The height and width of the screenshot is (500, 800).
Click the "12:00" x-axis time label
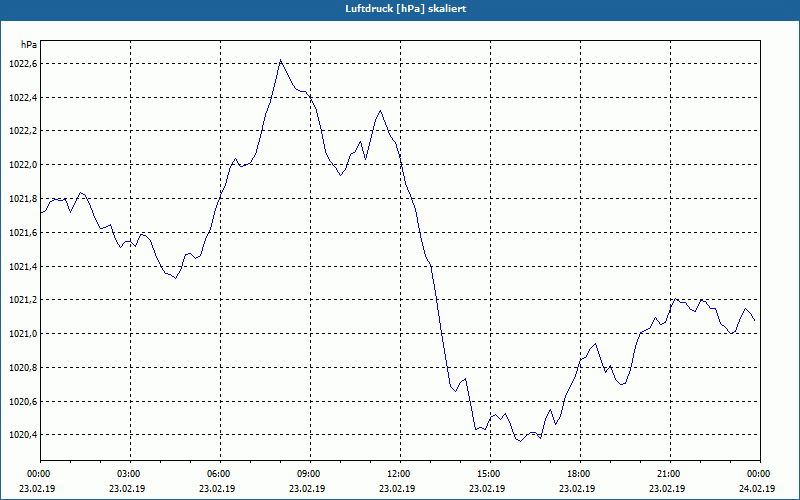pyautogui.click(x=397, y=474)
